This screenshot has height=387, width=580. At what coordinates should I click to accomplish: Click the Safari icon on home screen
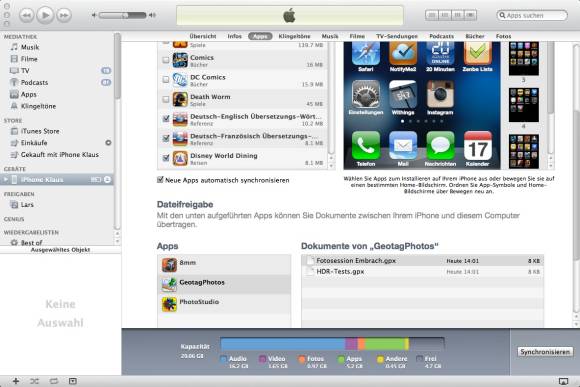pyautogui.click(x=366, y=54)
